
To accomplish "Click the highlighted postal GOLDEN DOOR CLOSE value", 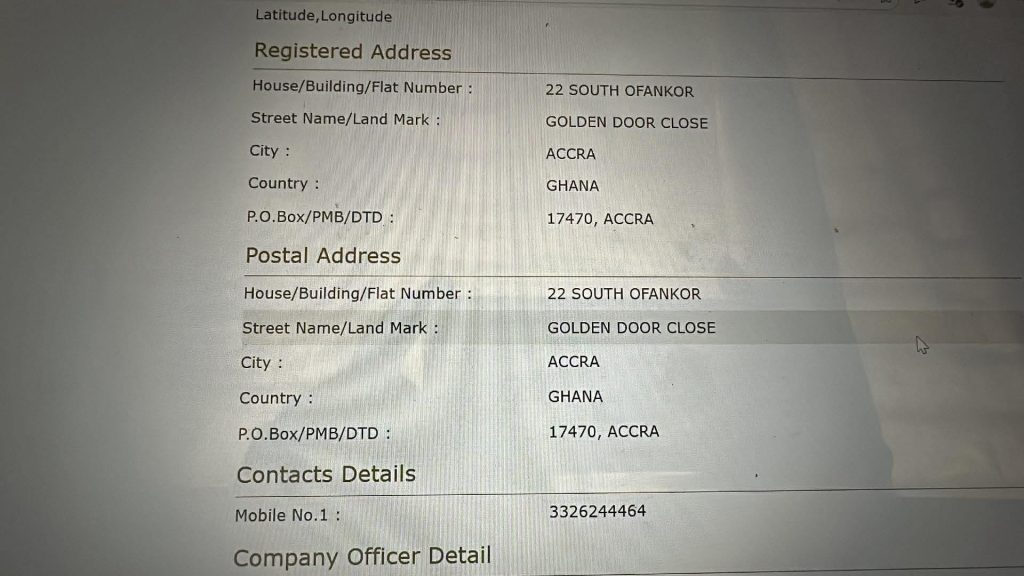I will click(631, 328).
